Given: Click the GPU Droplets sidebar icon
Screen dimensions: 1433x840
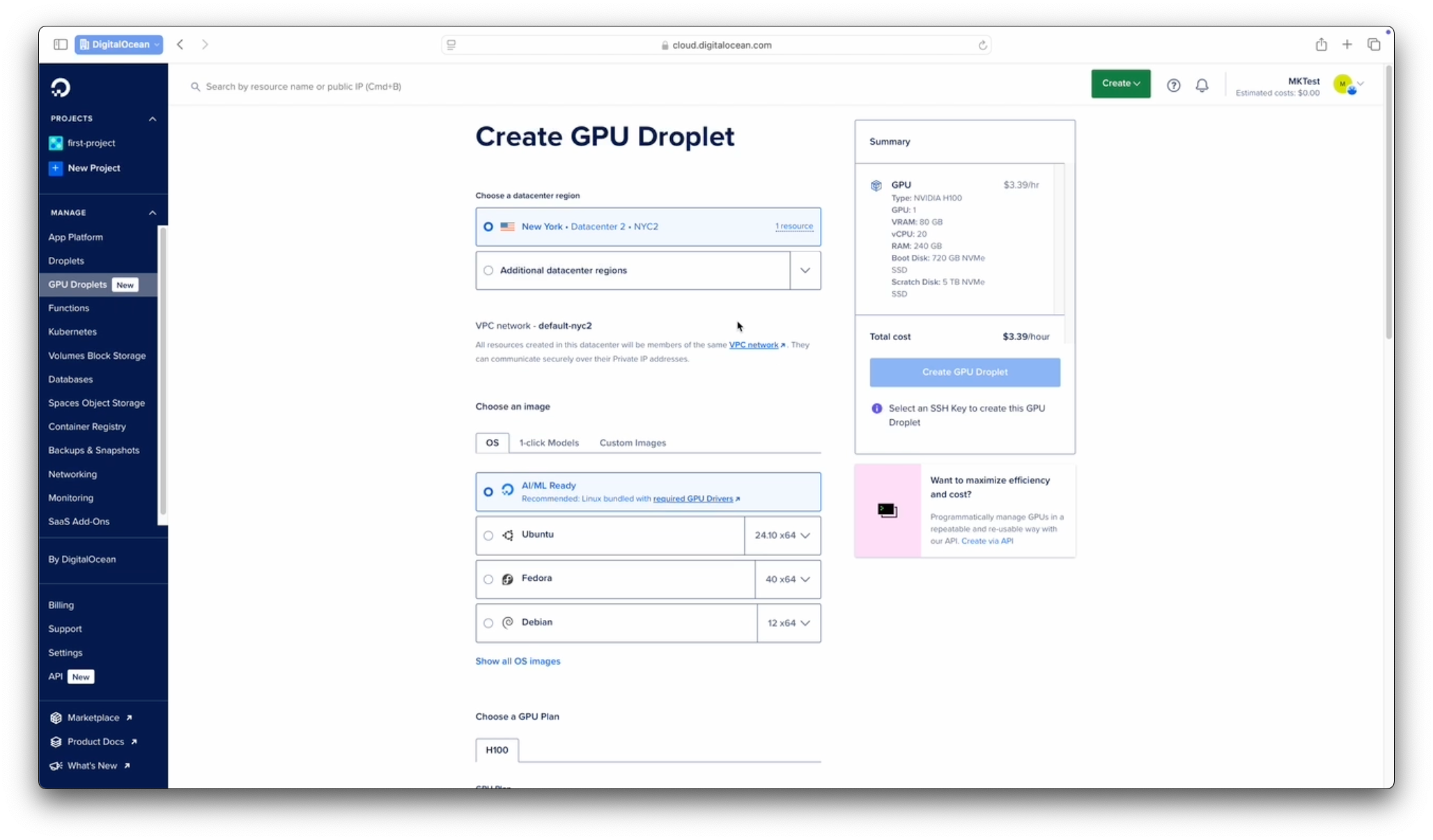Looking at the screenshot, I should point(78,284).
